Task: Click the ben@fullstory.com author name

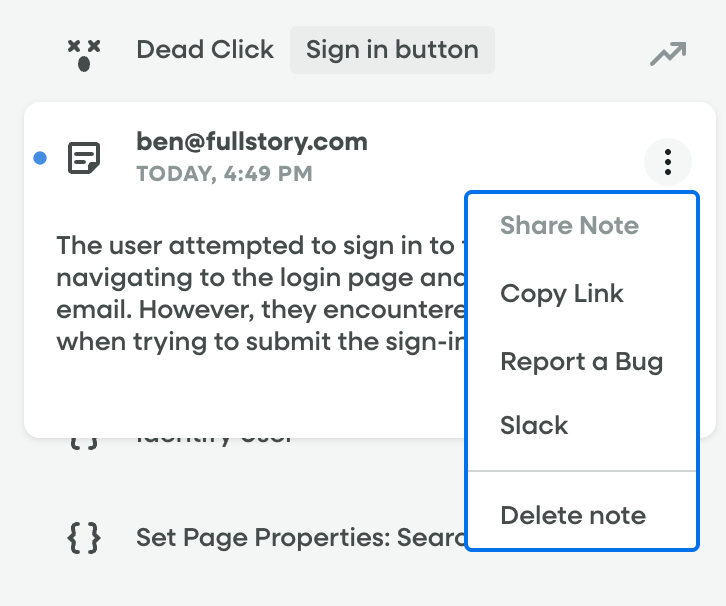Action: pos(252,142)
